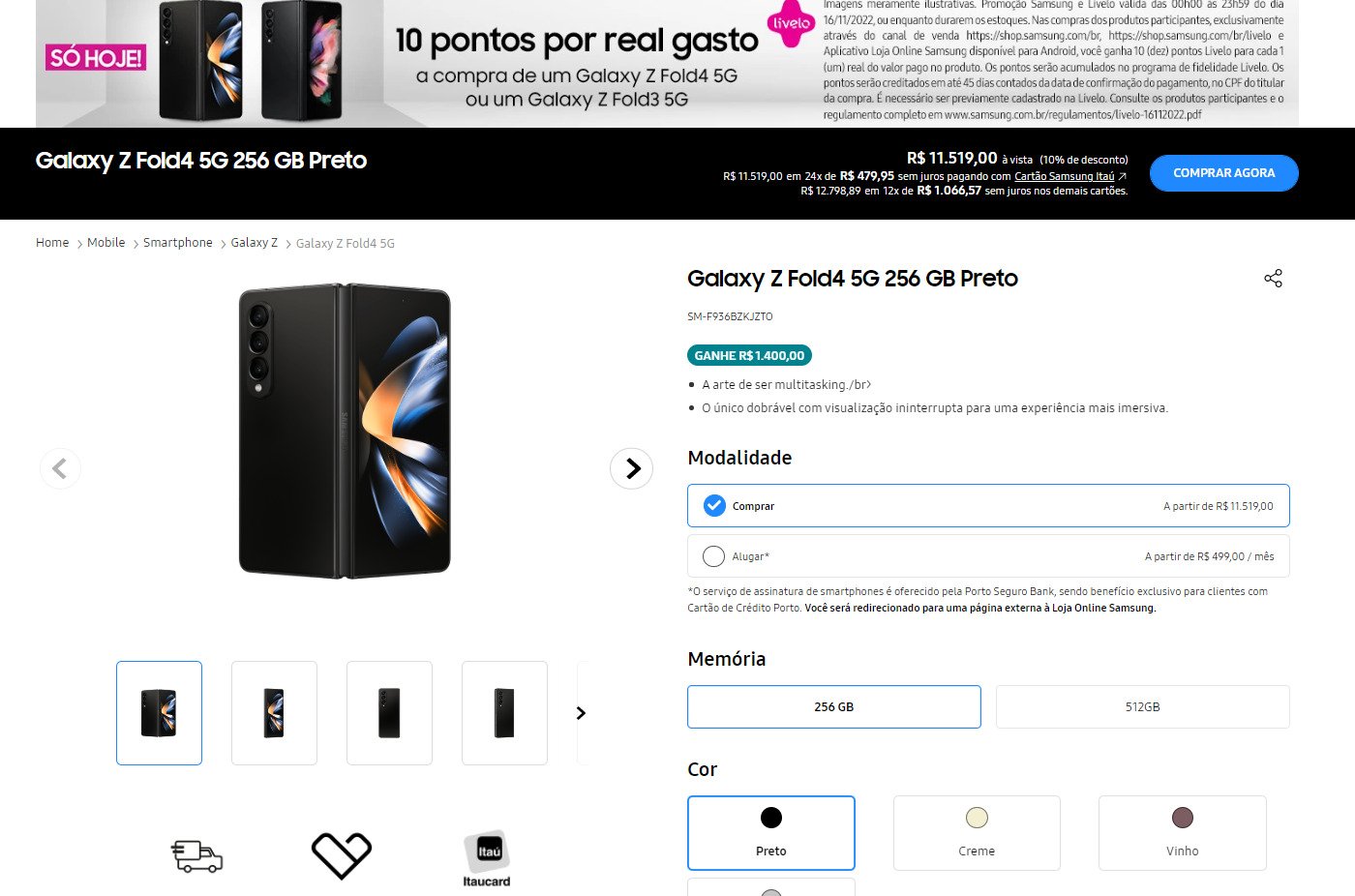
Task: Select the Creme color swatch
Action: pos(977,833)
